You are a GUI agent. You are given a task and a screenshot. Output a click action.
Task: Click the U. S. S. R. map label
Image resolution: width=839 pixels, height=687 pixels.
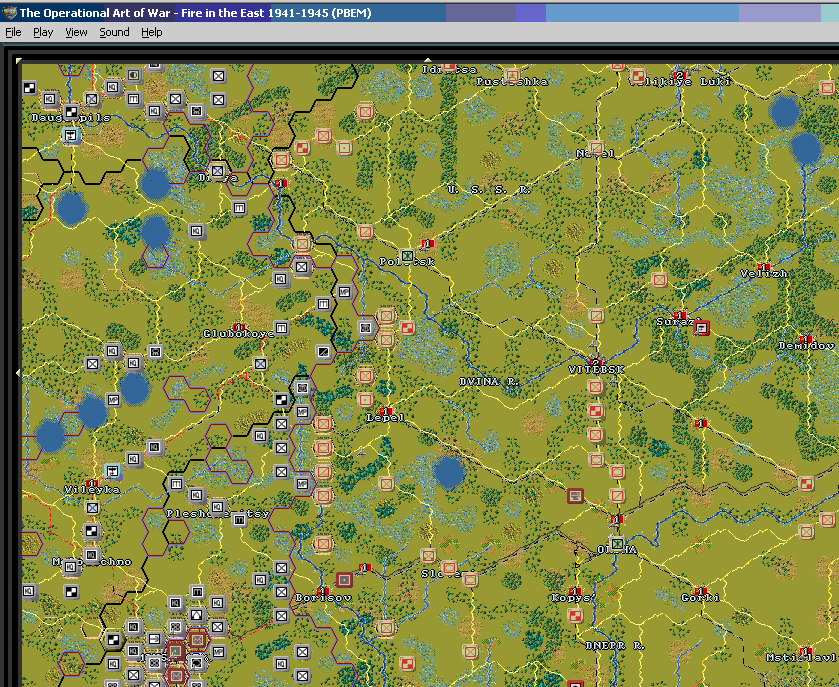489,190
